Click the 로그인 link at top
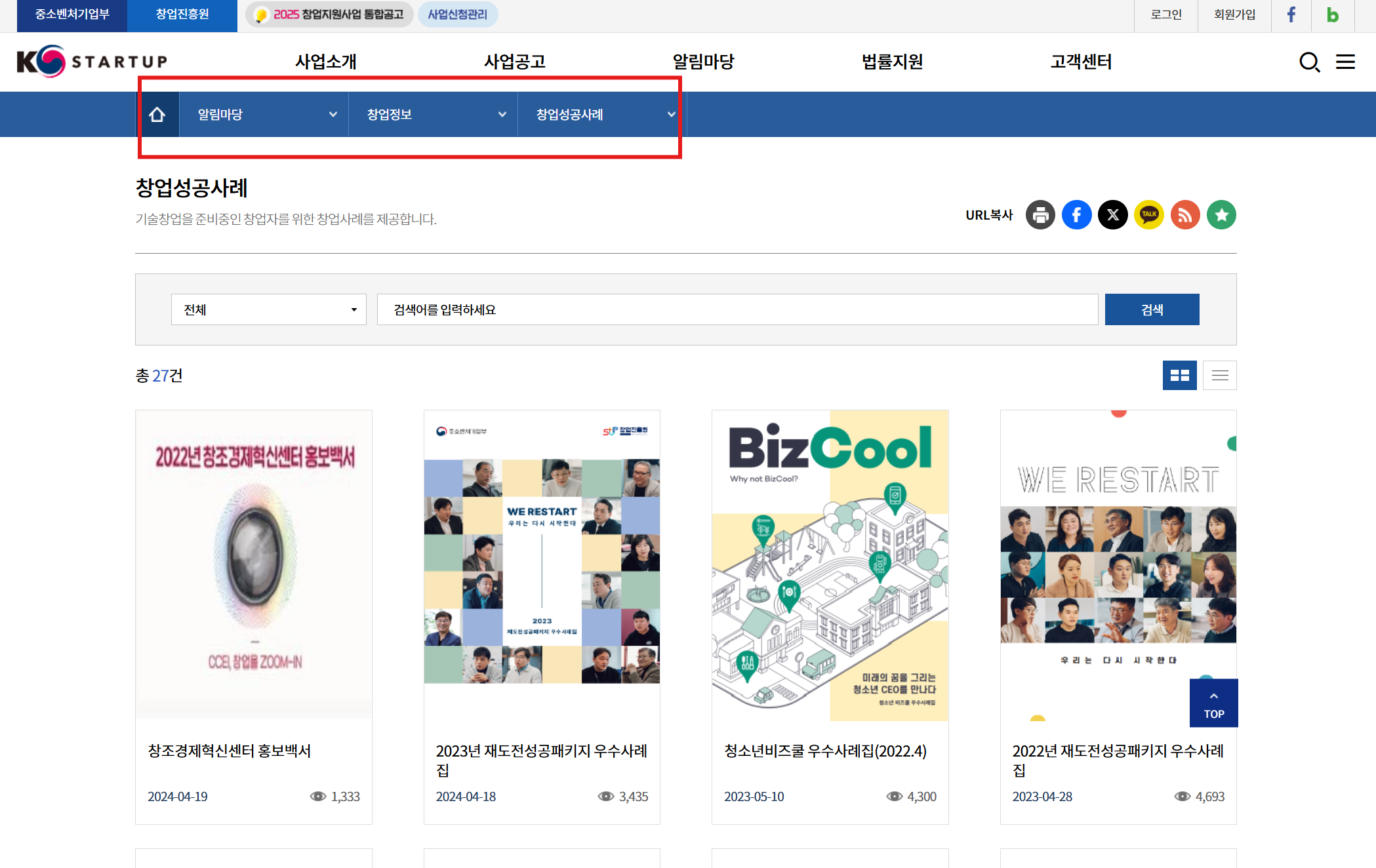The width and height of the screenshot is (1376, 868). point(1165,14)
